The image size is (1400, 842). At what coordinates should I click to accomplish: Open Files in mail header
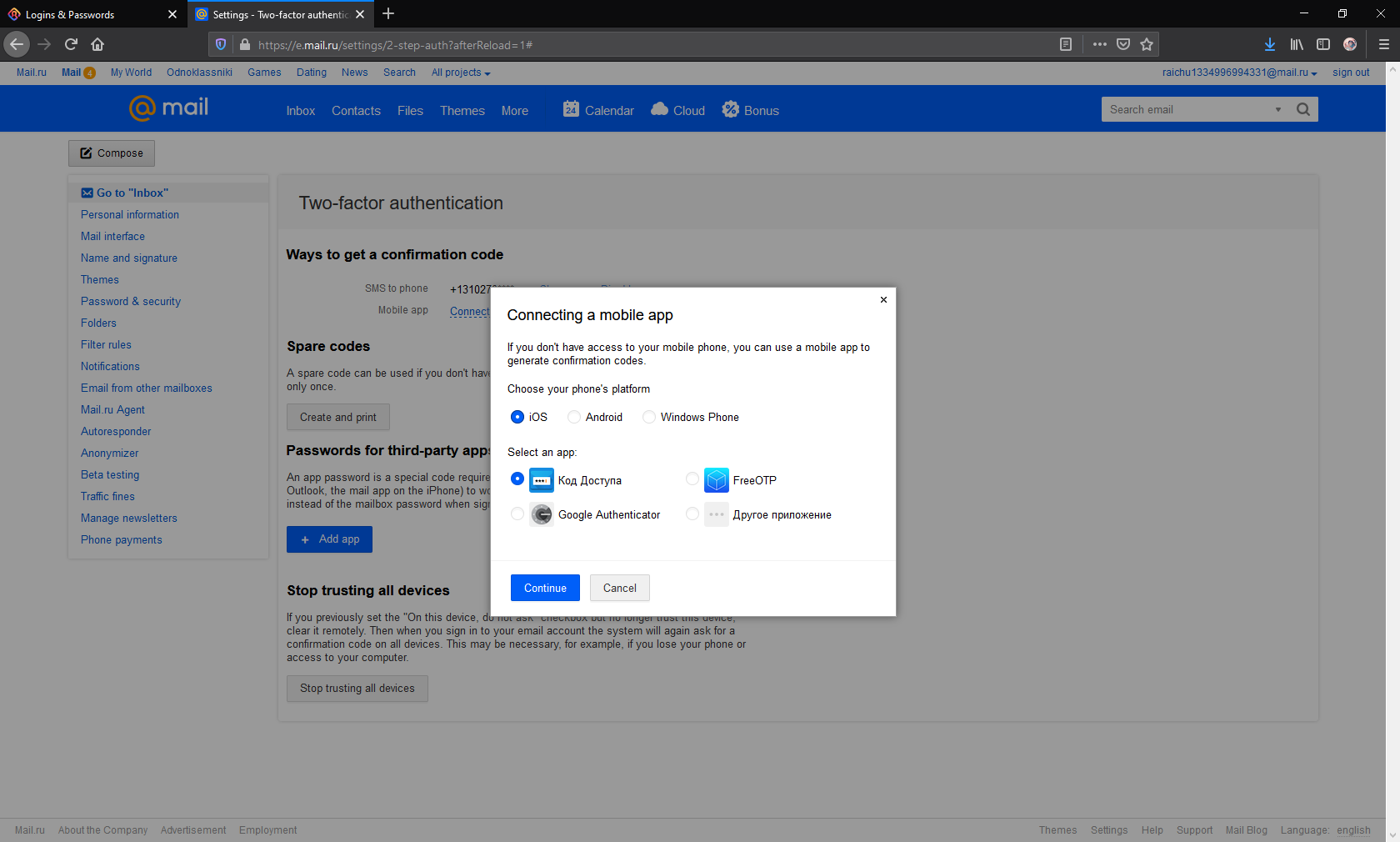tap(410, 111)
